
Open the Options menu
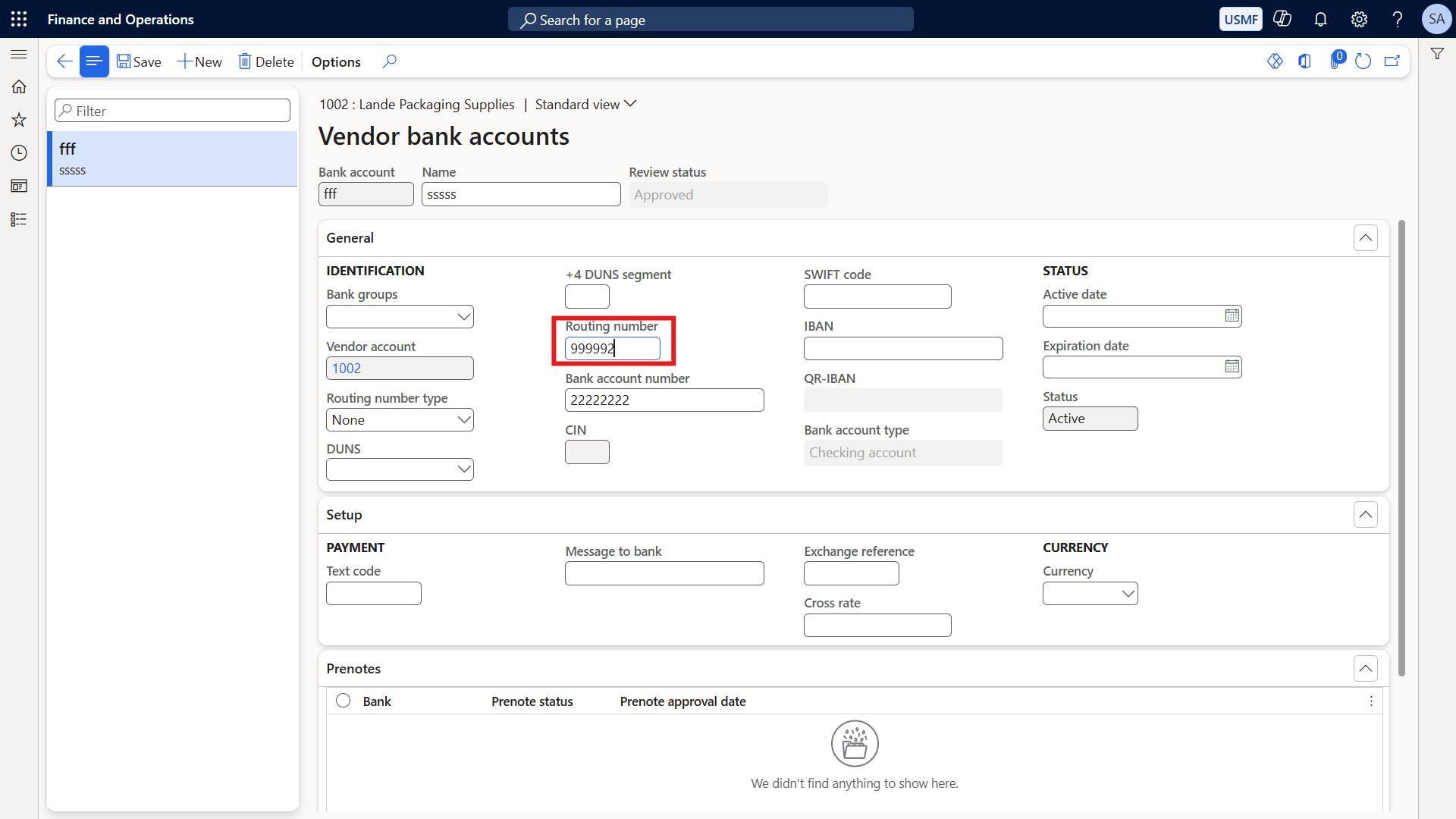[x=336, y=62]
